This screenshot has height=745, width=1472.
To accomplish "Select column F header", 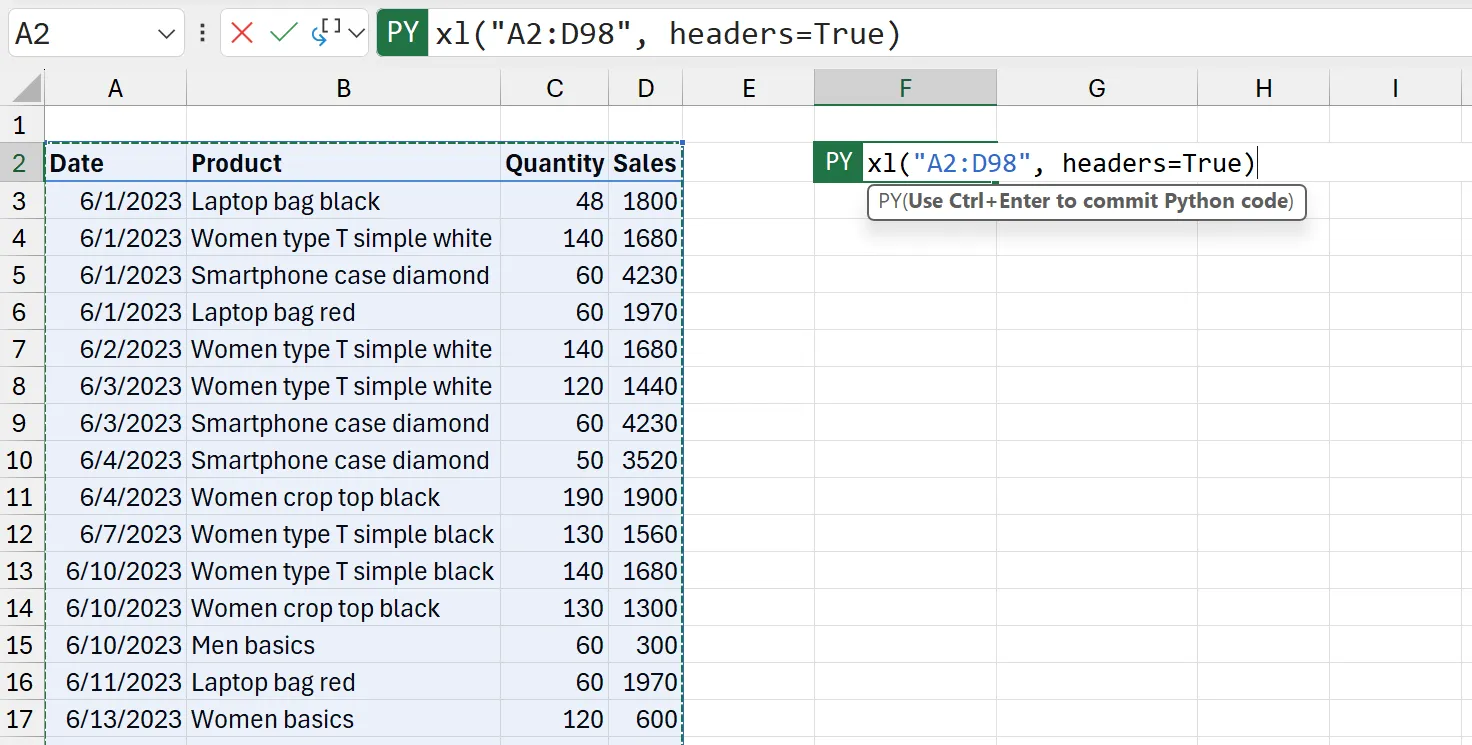I will tap(904, 88).
